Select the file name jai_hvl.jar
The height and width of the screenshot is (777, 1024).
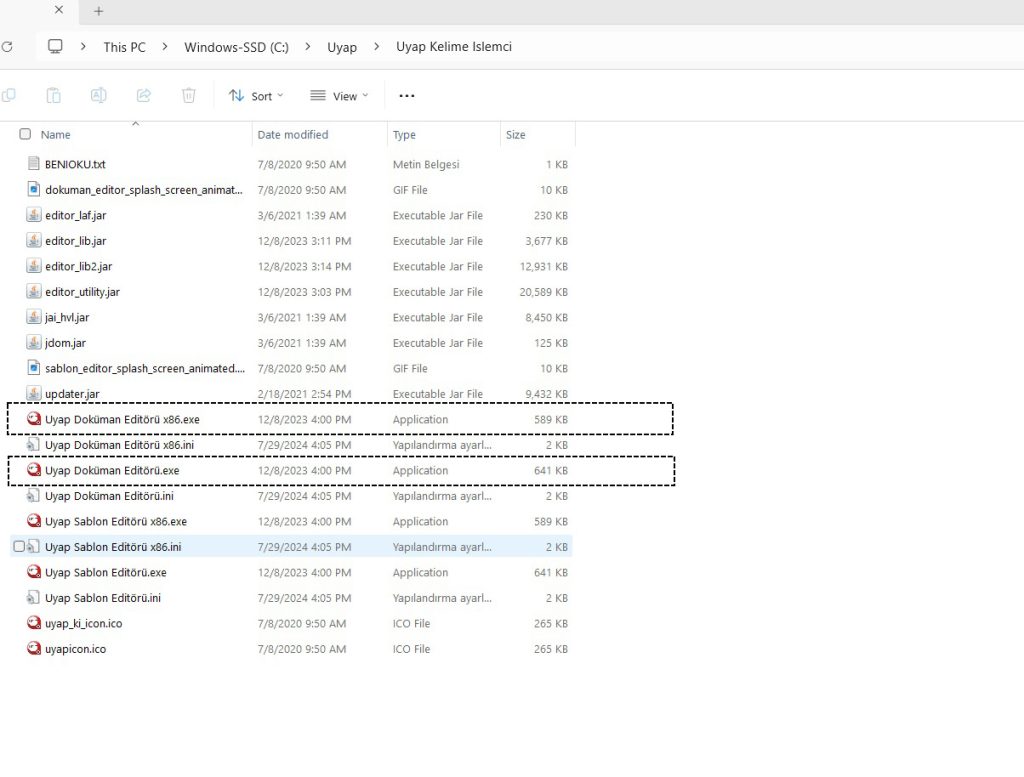(67, 317)
